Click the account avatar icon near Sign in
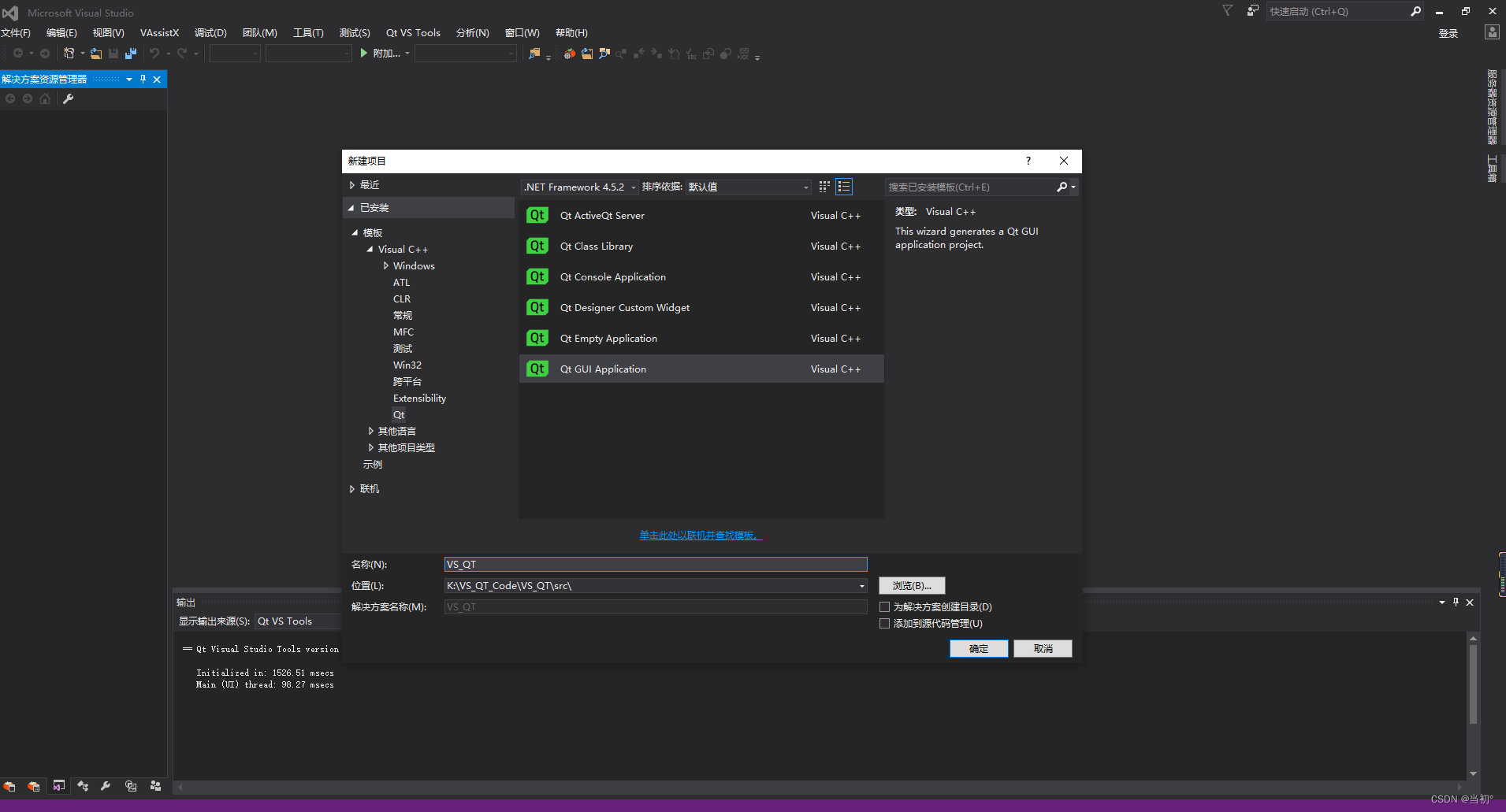This screenshot has width=1506, height=812. 1492,32
